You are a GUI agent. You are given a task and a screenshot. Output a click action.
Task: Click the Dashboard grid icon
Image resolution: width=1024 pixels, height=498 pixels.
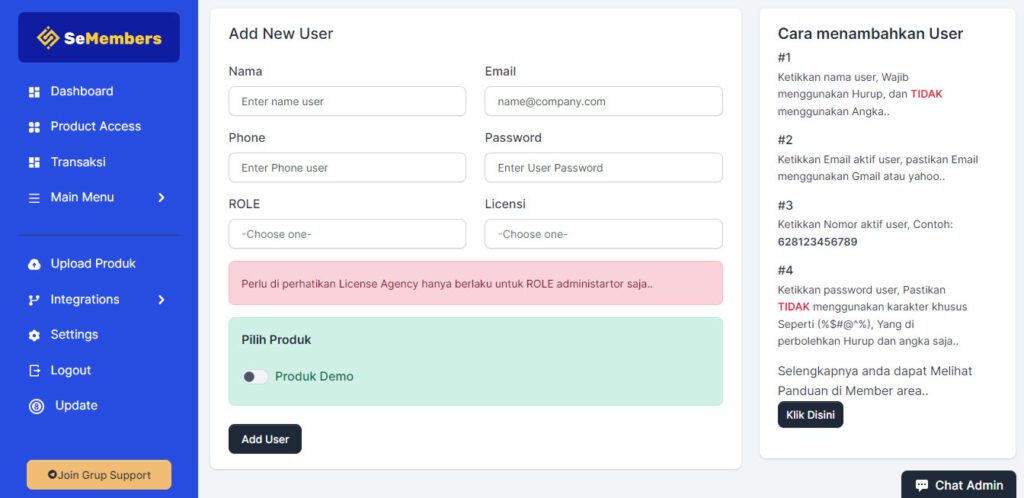pyautogui.click(x=34, y=92)
